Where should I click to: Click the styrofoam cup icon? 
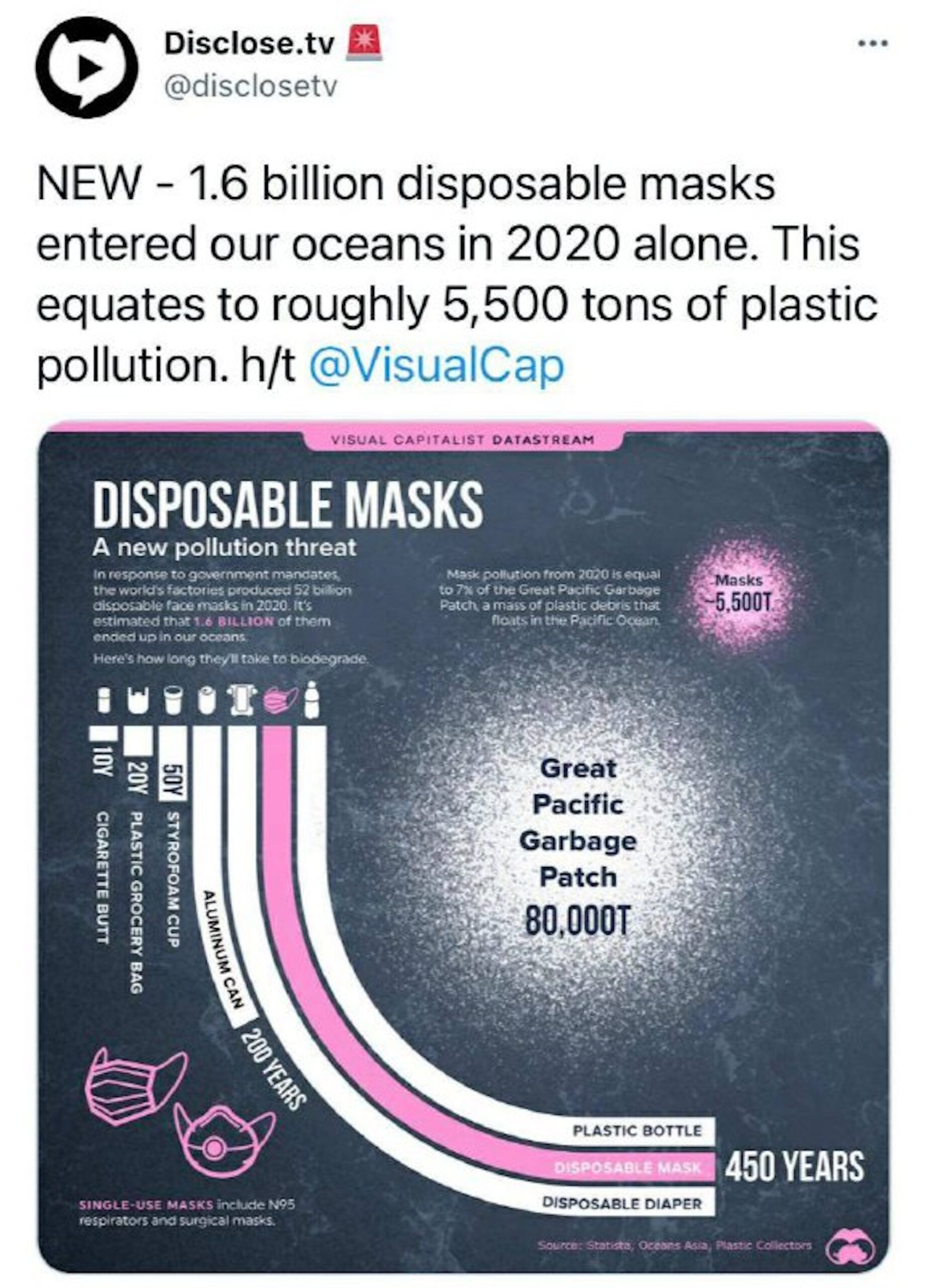[x=174, y=700]
